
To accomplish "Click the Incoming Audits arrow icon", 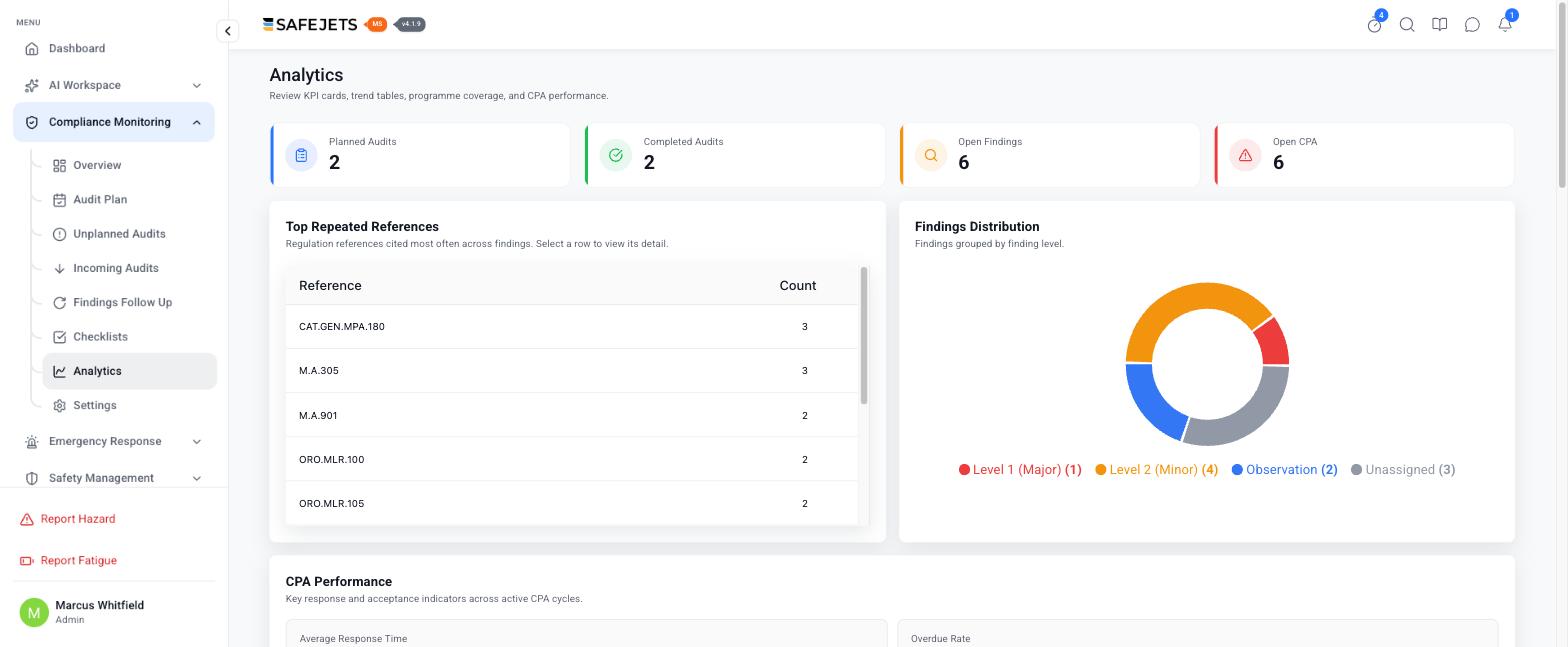I will tap(60, 268).
